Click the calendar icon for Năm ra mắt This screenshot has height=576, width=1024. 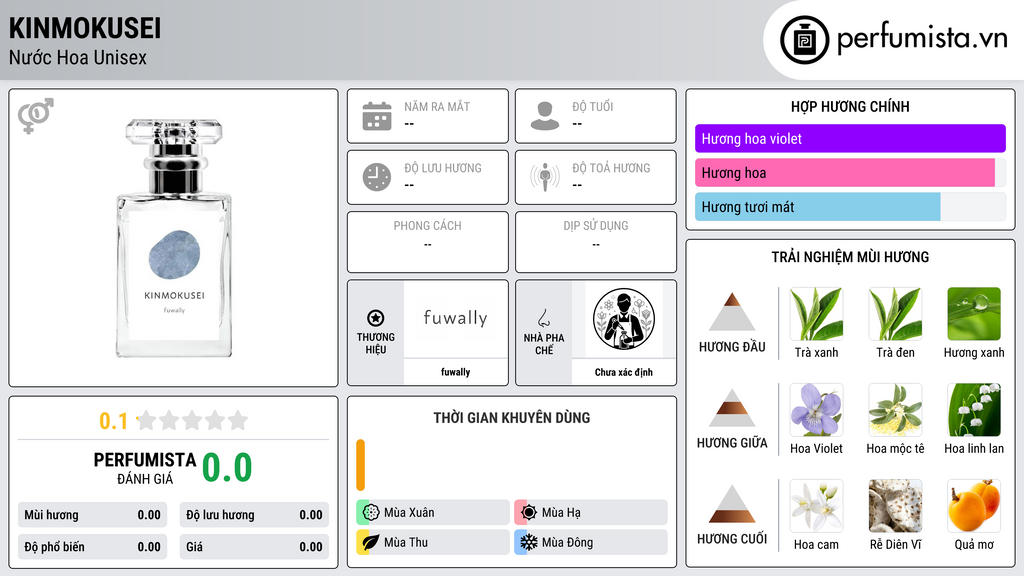[x=377, y=116]
